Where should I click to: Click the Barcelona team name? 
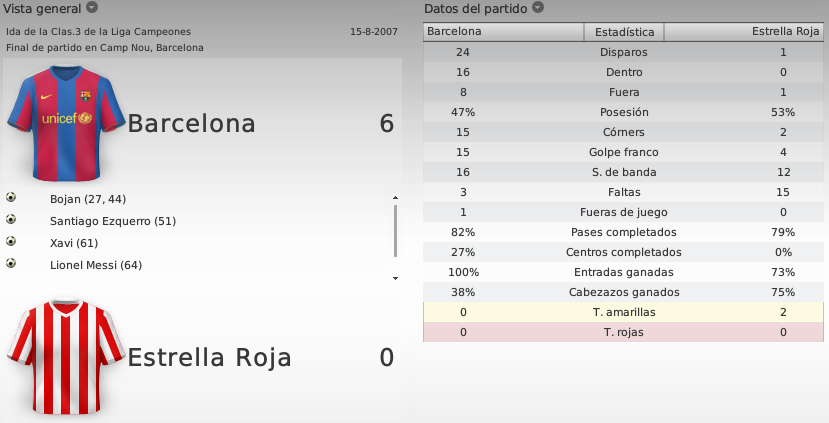point(191,123)
